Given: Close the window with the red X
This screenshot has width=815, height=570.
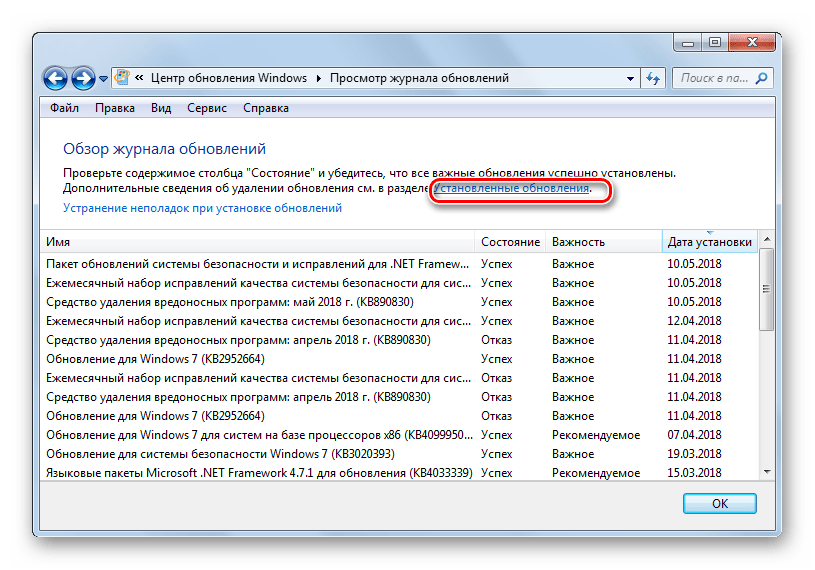Looking at the screenshot, I should point(752,43).
